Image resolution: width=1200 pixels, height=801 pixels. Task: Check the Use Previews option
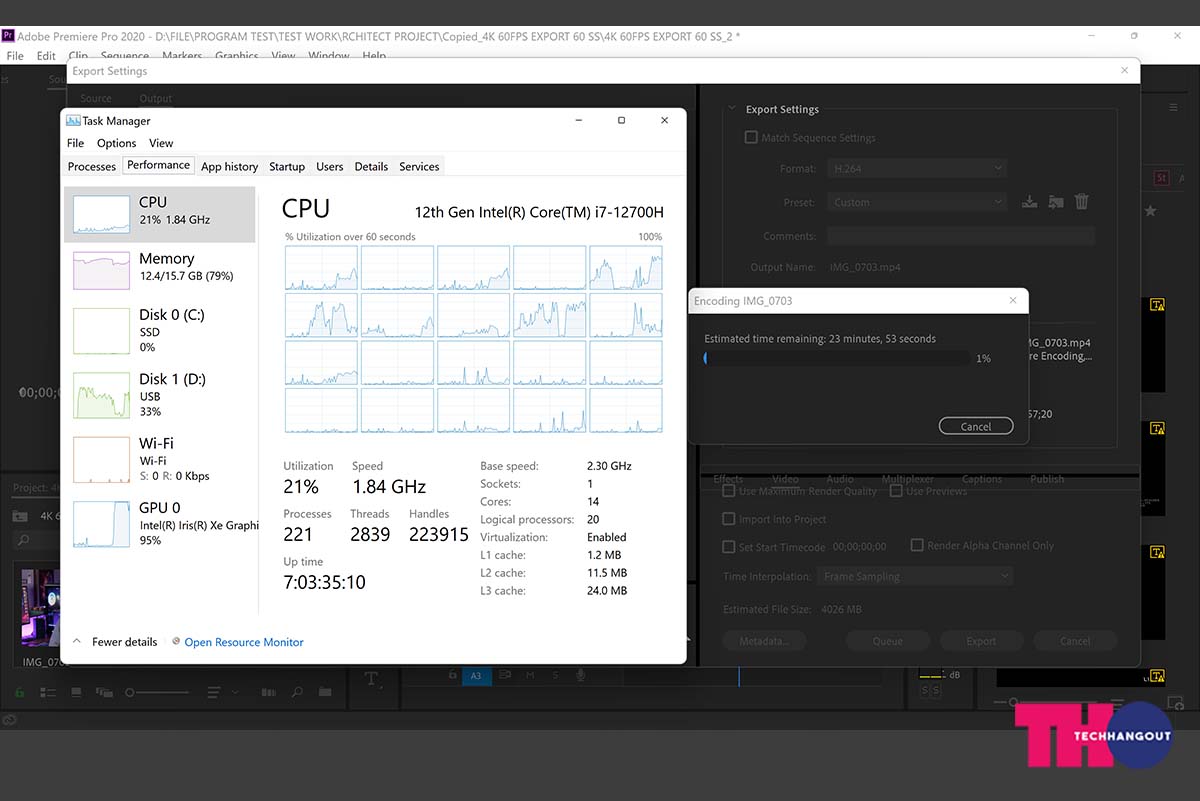[x=897, y=491]
